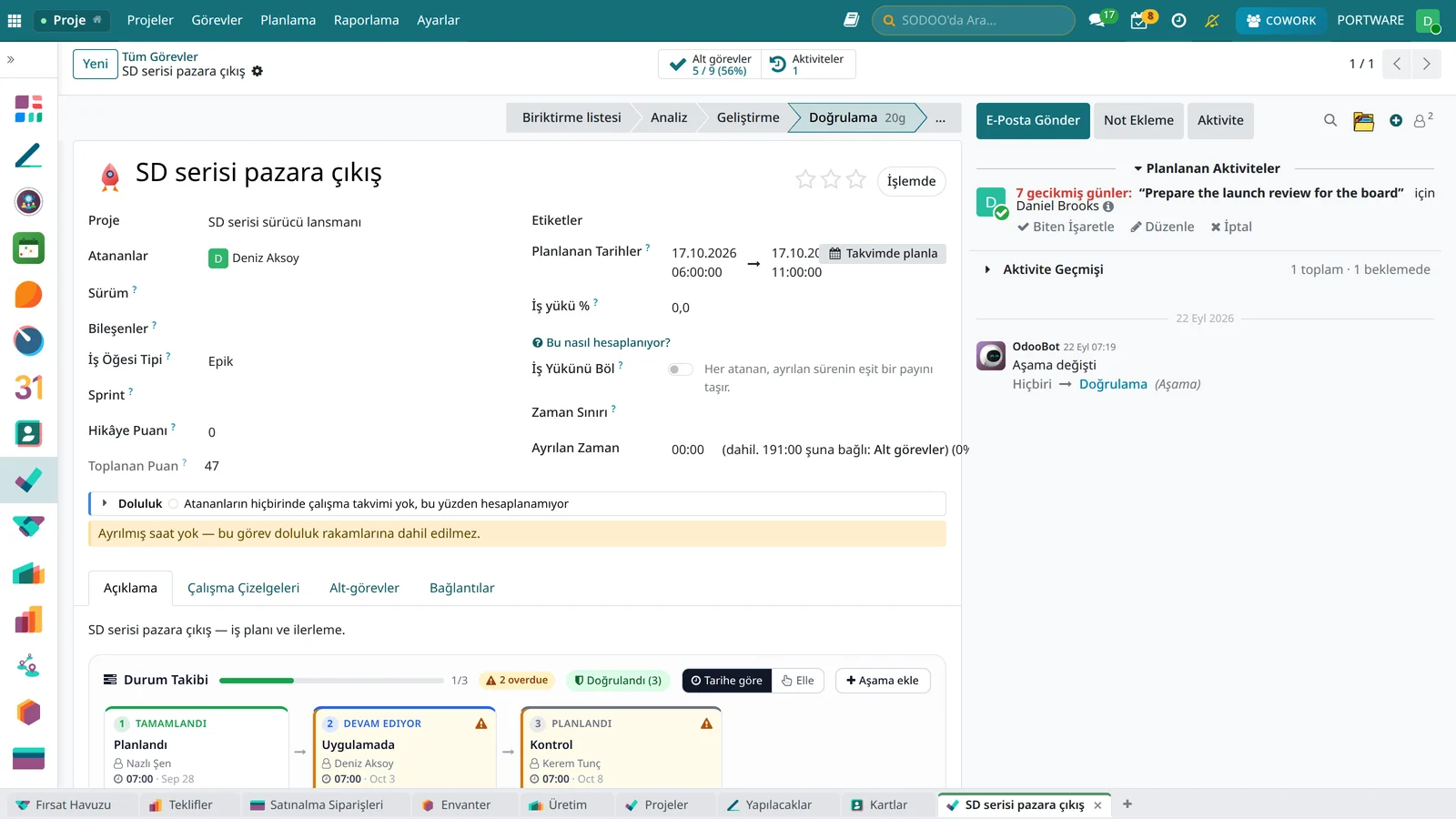Open the activities mail icon with badge 8
The width and height of the screenshot is (1456, 819).
(1138, 20)
